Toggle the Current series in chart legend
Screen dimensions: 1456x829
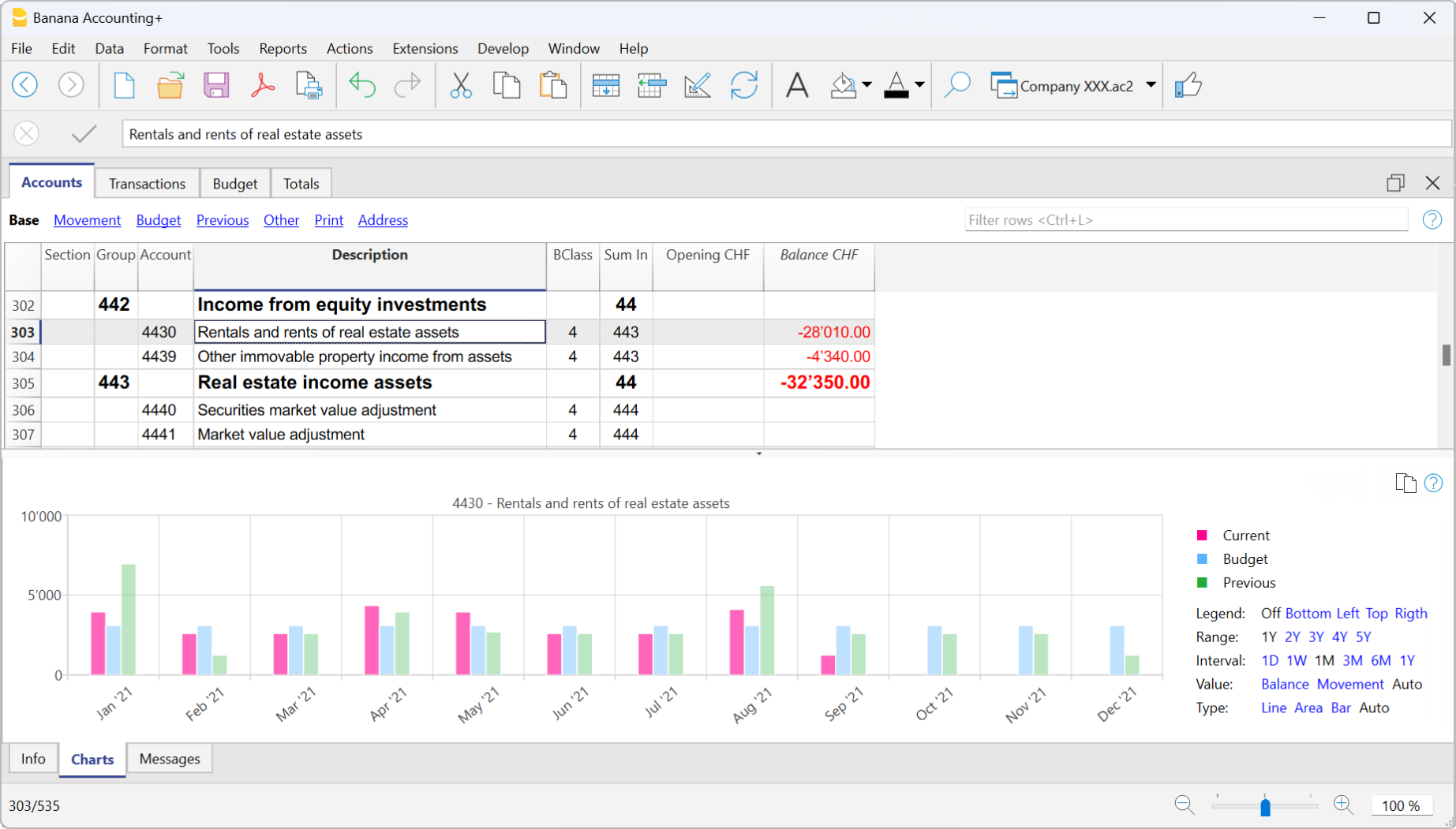(1245, 536)
